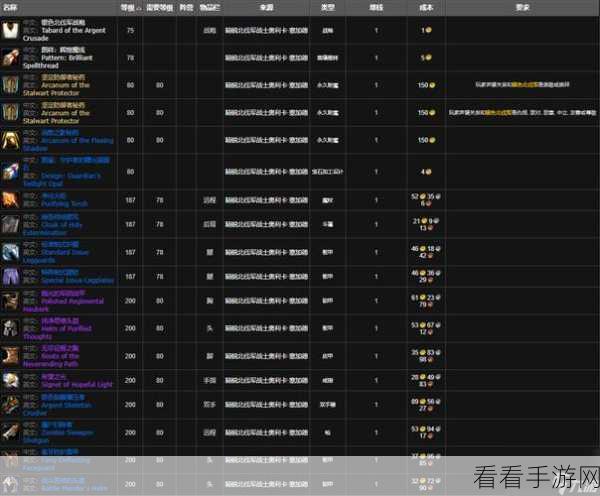Click the Zombie Sweeper Shotgun icon

pyautogui.click(x=10, y=432)
